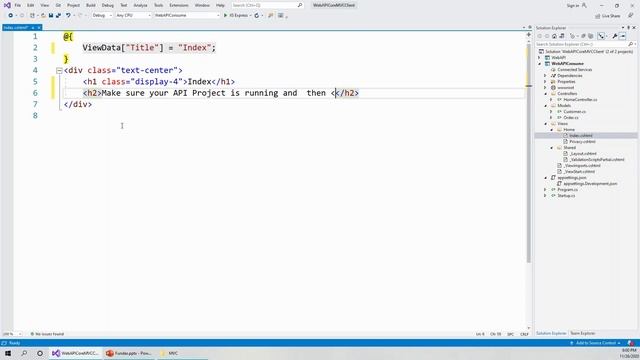The width and height of the screenshot is (640, 360).
Task: Click the Solution Explorer search magnifier icon
Action: pyautogui.click(x=631, y=44)
